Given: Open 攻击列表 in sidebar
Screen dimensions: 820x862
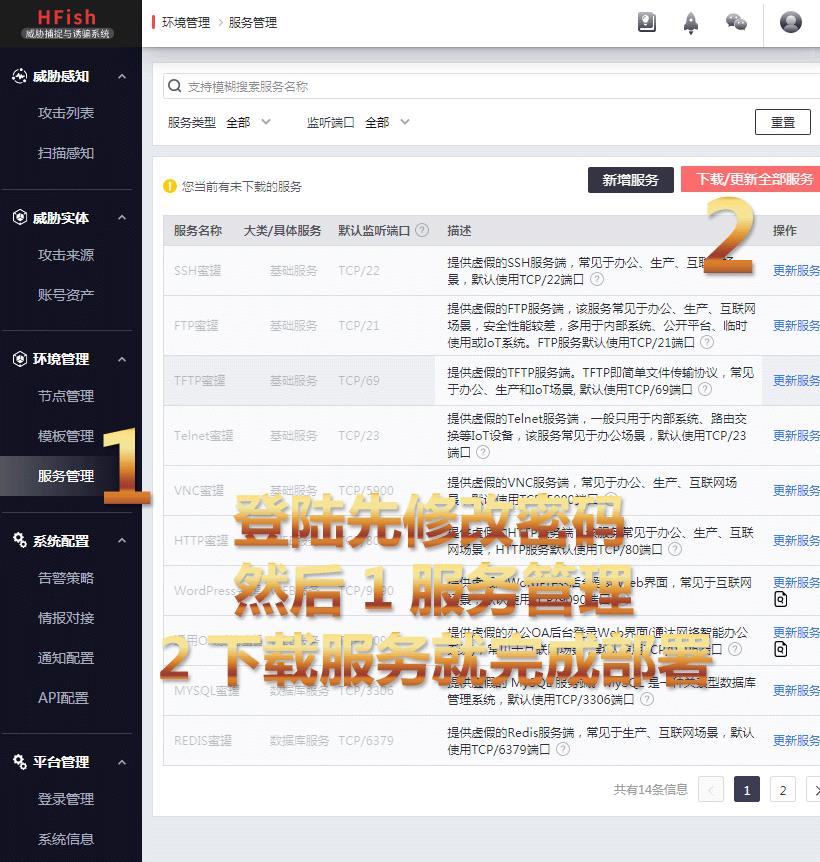Looking at the screenshot, I should click(66, 113).
